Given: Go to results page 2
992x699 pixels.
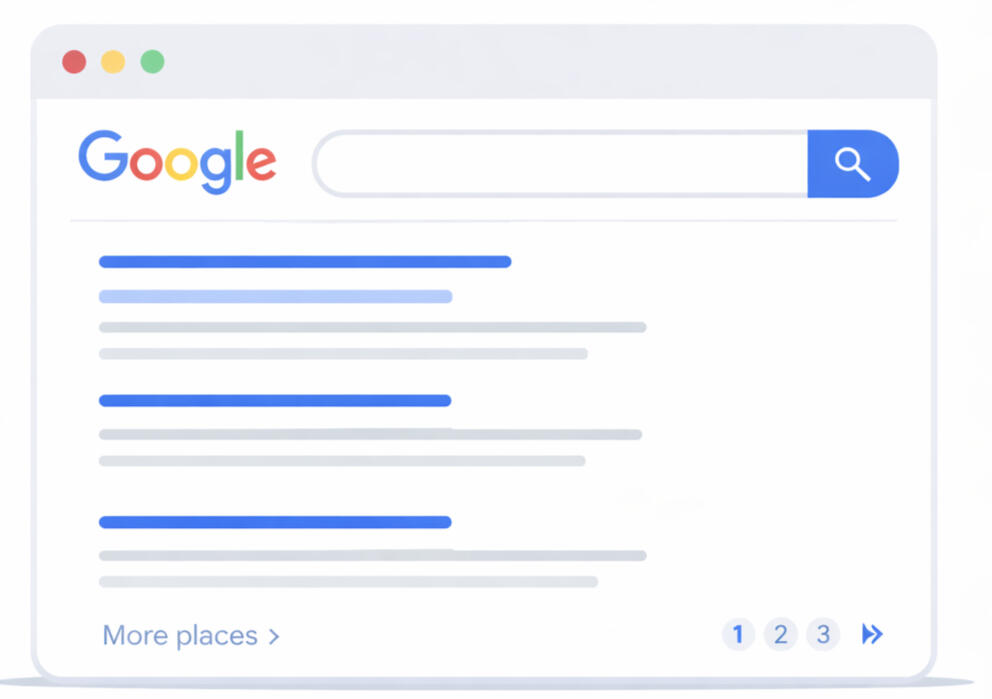Looking at the screenshot, I should point(780,634).
